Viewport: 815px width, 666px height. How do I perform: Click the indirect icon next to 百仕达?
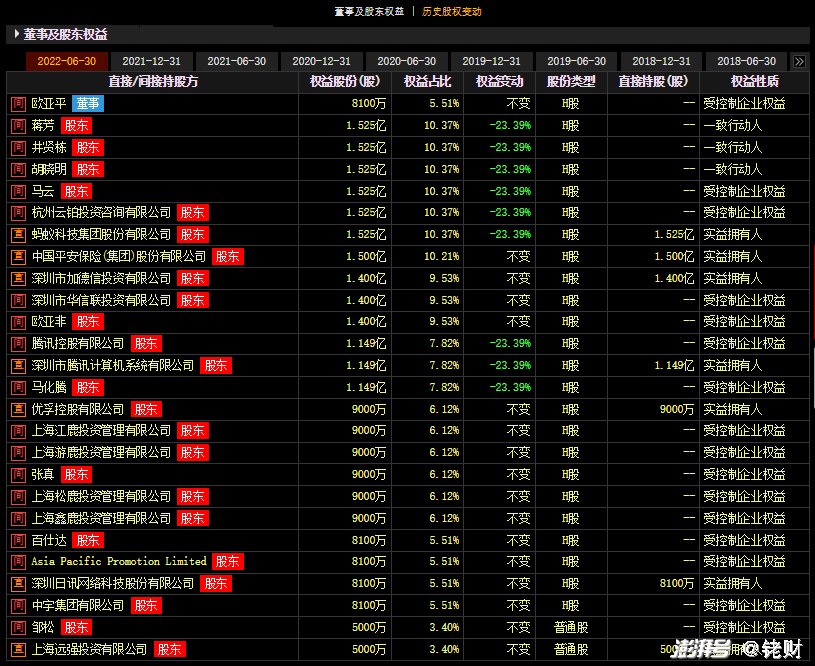pyautogui.click(x=19, y=541)
